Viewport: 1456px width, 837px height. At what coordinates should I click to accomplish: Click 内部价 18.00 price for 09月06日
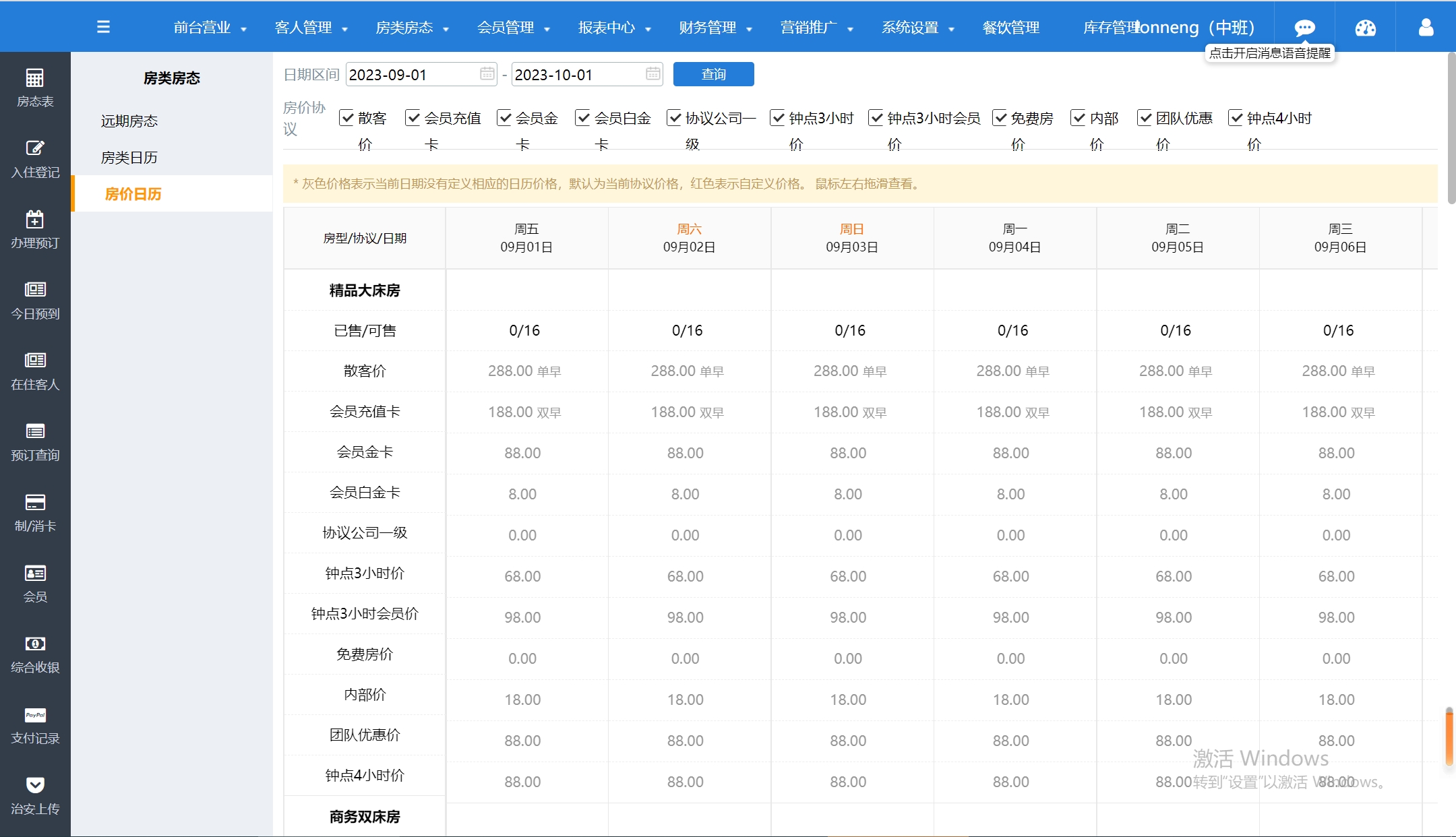click(x=1336, y=700)
